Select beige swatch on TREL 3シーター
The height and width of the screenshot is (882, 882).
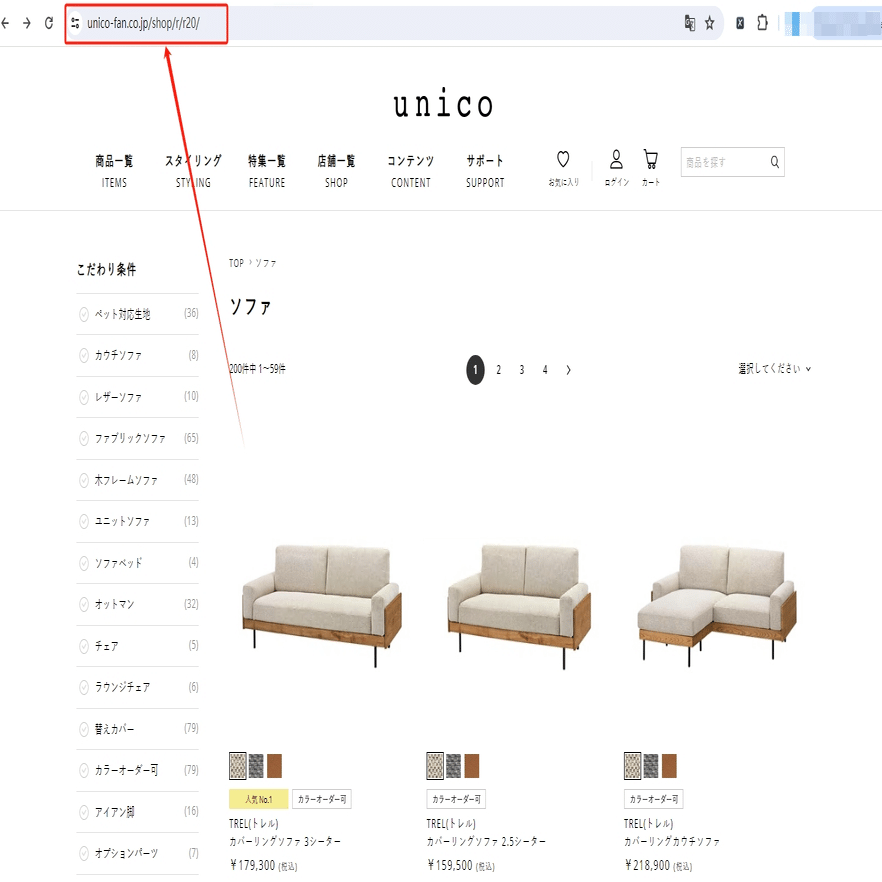(238, 766)
